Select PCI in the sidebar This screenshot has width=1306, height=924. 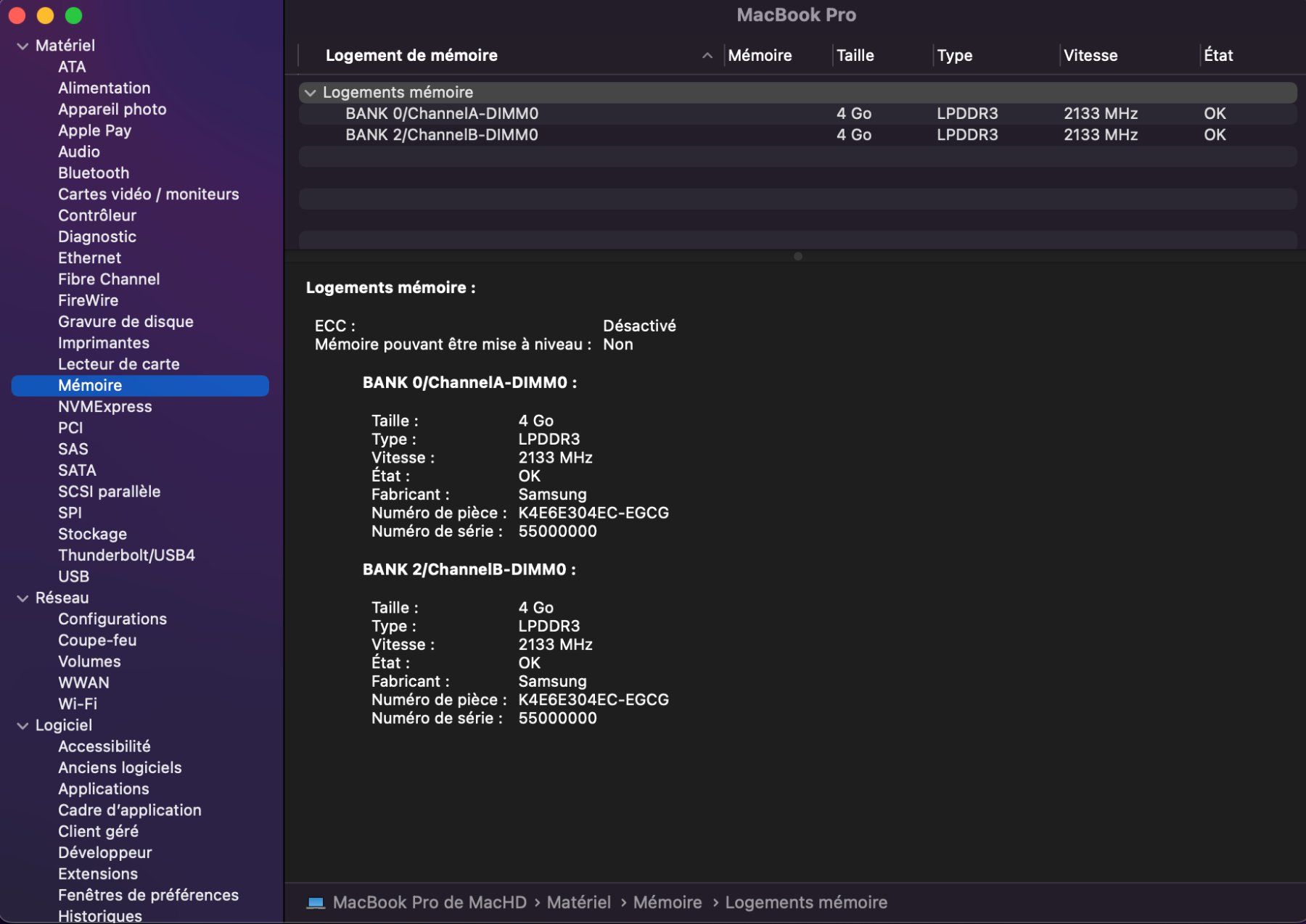(70, 428)
